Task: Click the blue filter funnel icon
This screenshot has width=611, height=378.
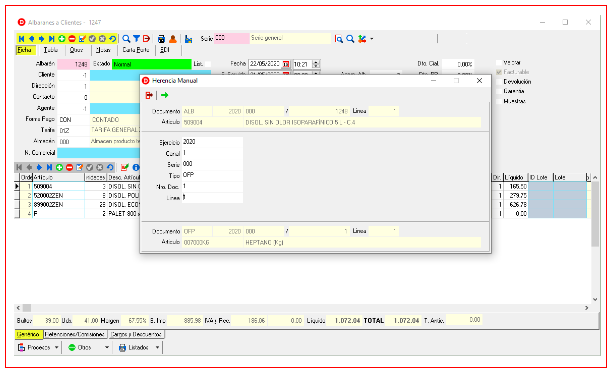Action: coord(136,39)
